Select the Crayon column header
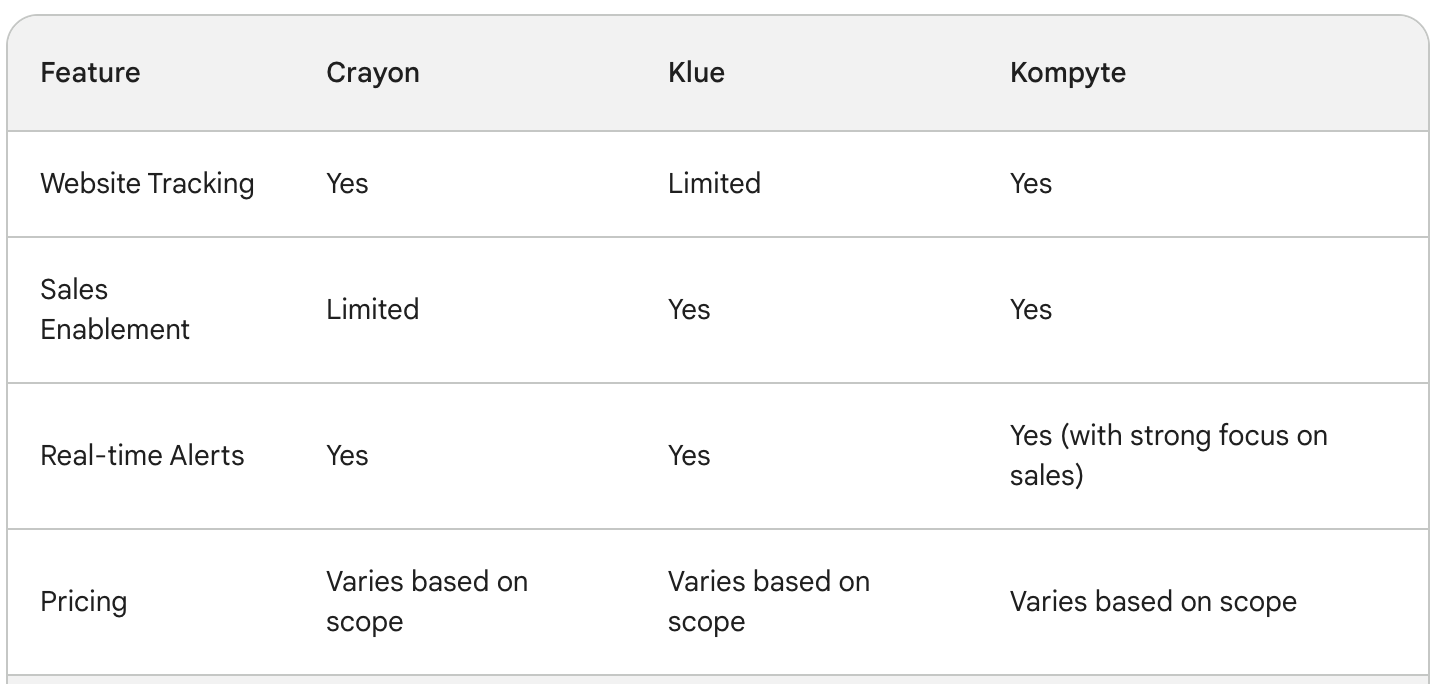 point(372,74)
